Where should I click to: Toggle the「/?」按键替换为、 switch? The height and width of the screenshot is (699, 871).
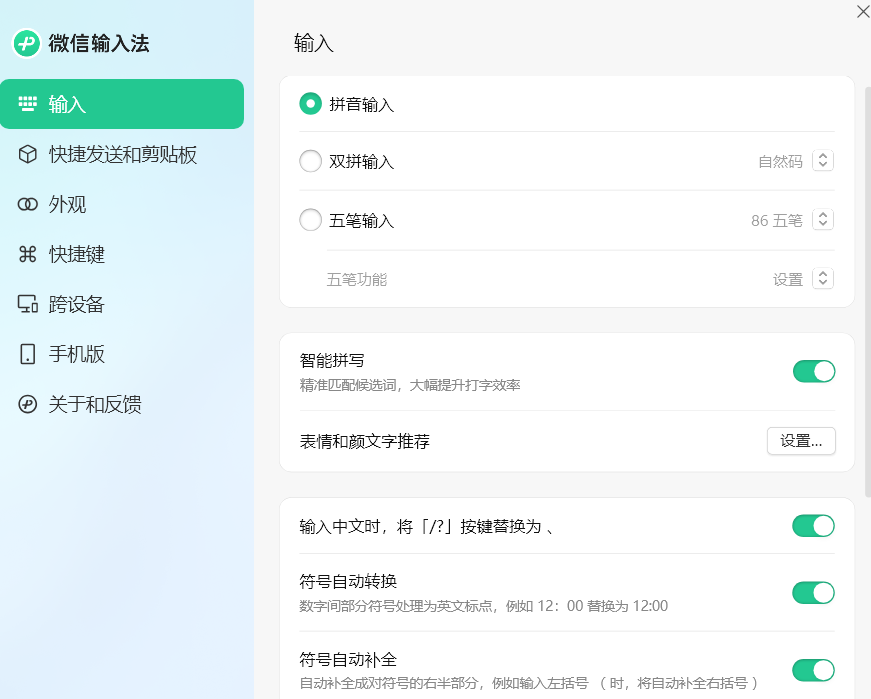pos(814,526)
